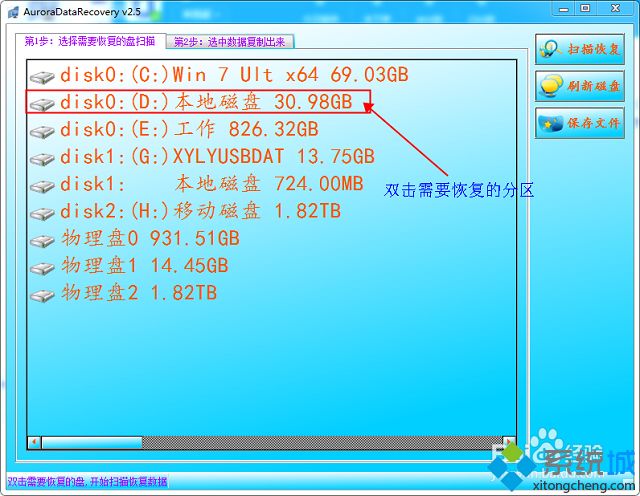Click the horizontal scrollbar left arrow
This screenshot has width=640, height=496.
(34, 442)
